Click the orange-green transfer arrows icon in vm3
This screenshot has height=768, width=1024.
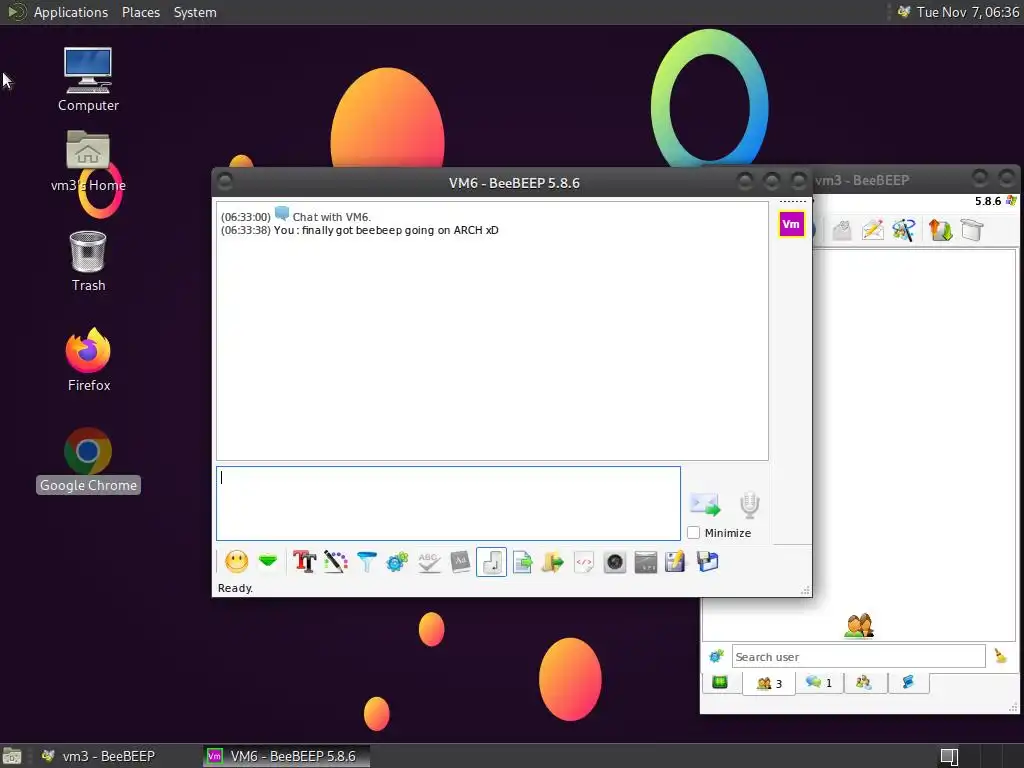pyautogui.click(x=941, y=230)
